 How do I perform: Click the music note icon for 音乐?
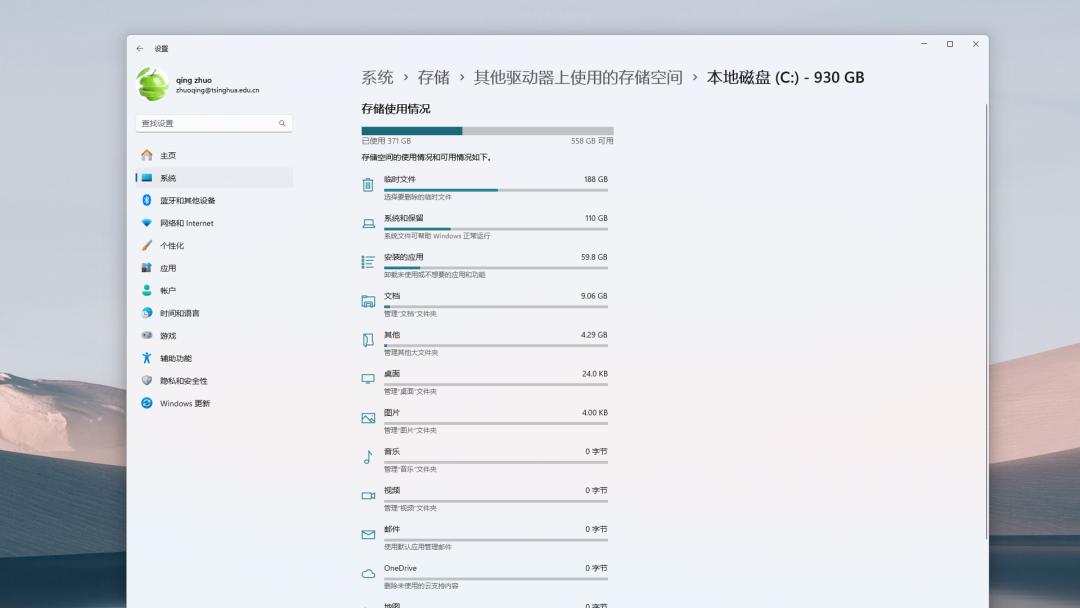click(x=368, y=457)
